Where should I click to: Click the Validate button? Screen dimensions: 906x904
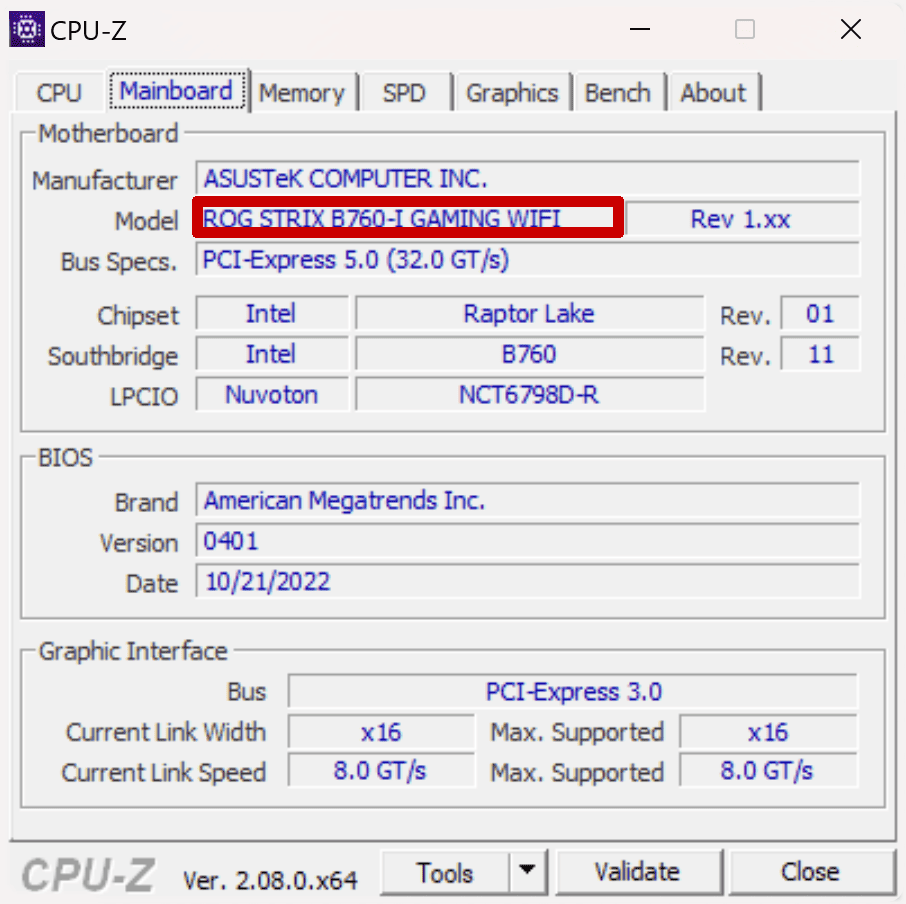point(638,872)
